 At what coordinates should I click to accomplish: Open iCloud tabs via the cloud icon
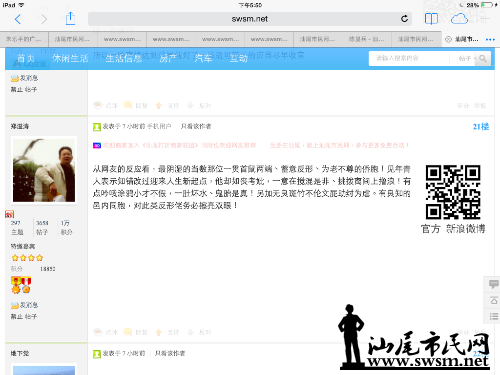(459, 19)
